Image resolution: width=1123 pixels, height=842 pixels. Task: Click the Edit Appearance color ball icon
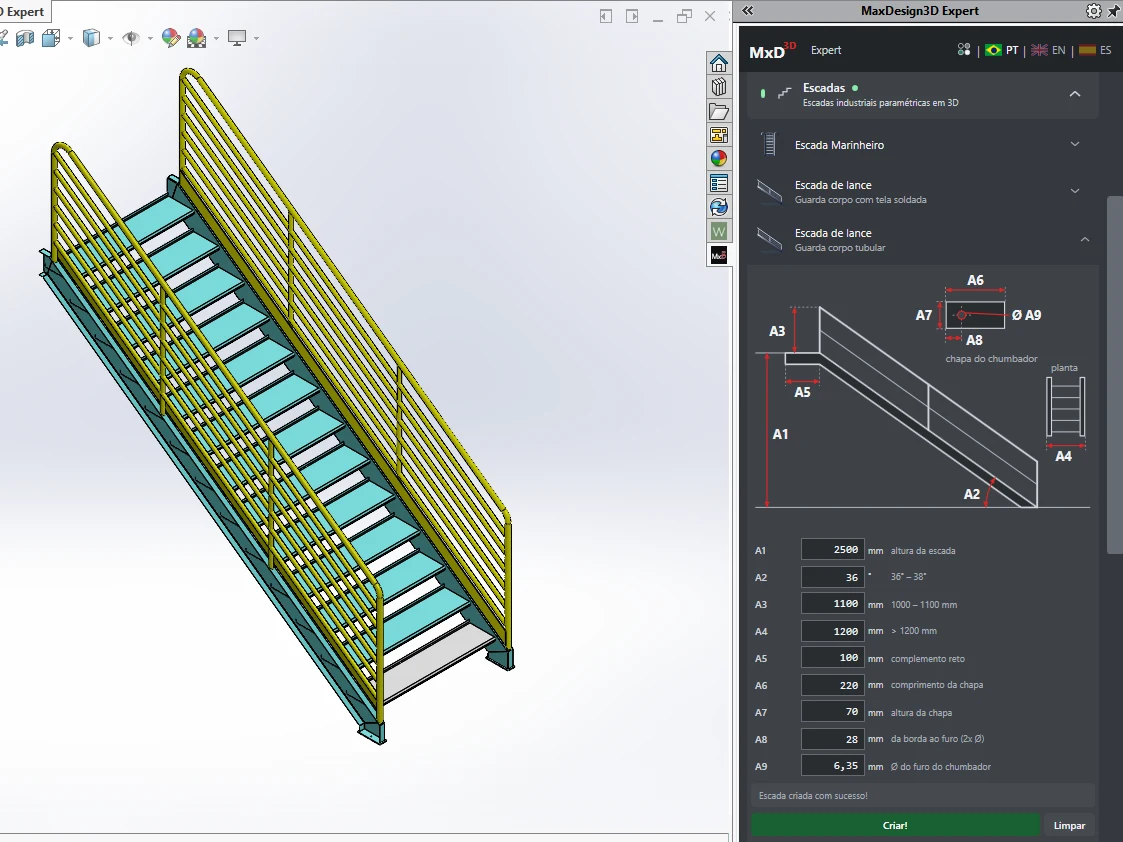tap(170, 38)
